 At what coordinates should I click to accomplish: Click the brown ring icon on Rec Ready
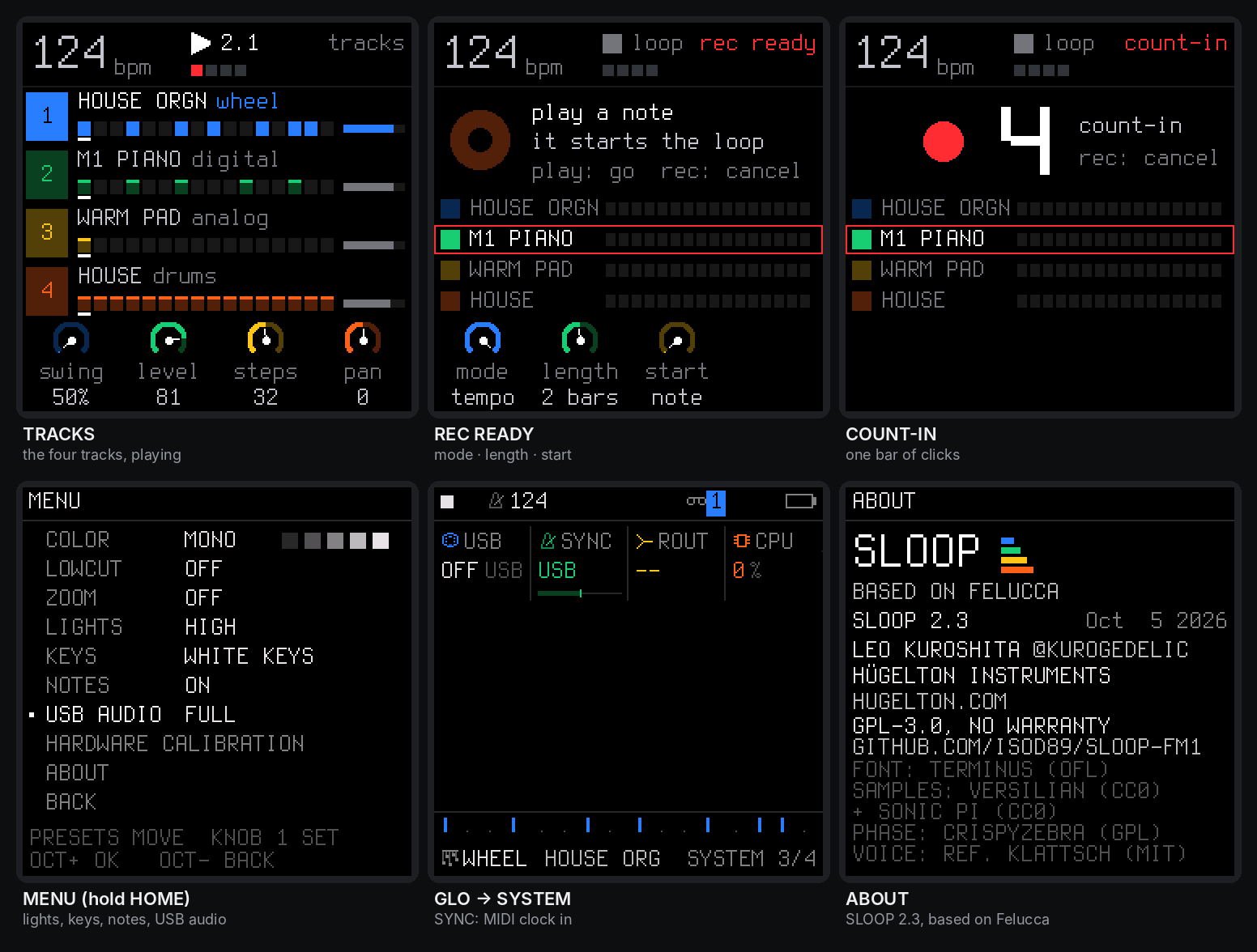[480, 140]
